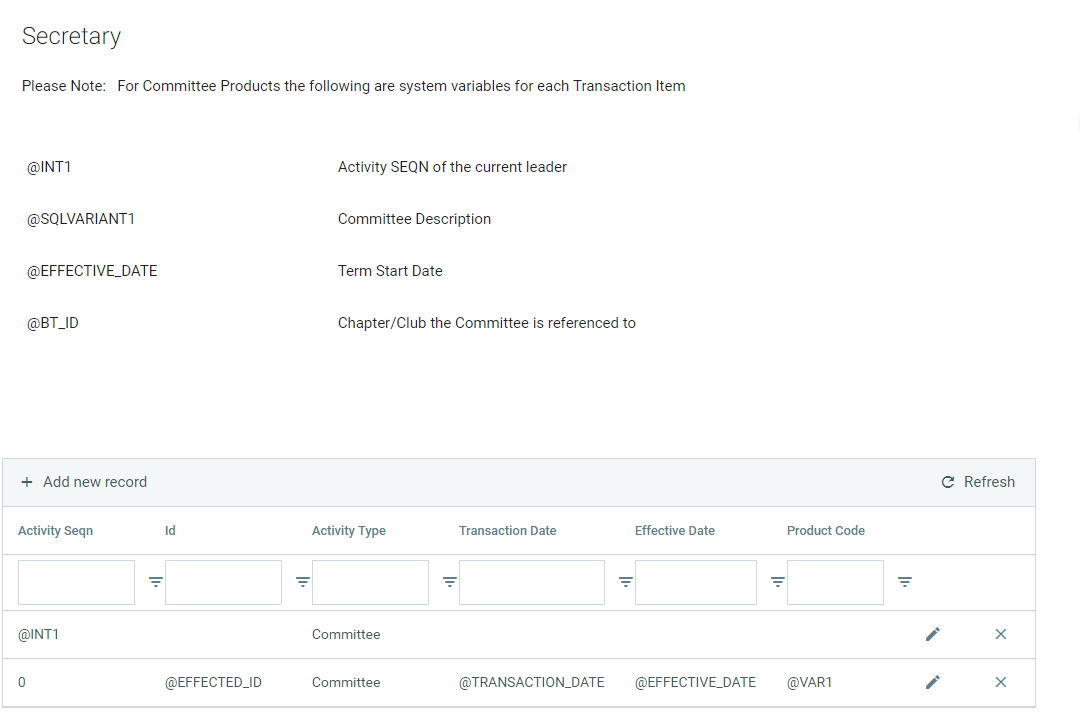
Task: Open filter icon for Activity Seqn column
Action: pos(155,582)
